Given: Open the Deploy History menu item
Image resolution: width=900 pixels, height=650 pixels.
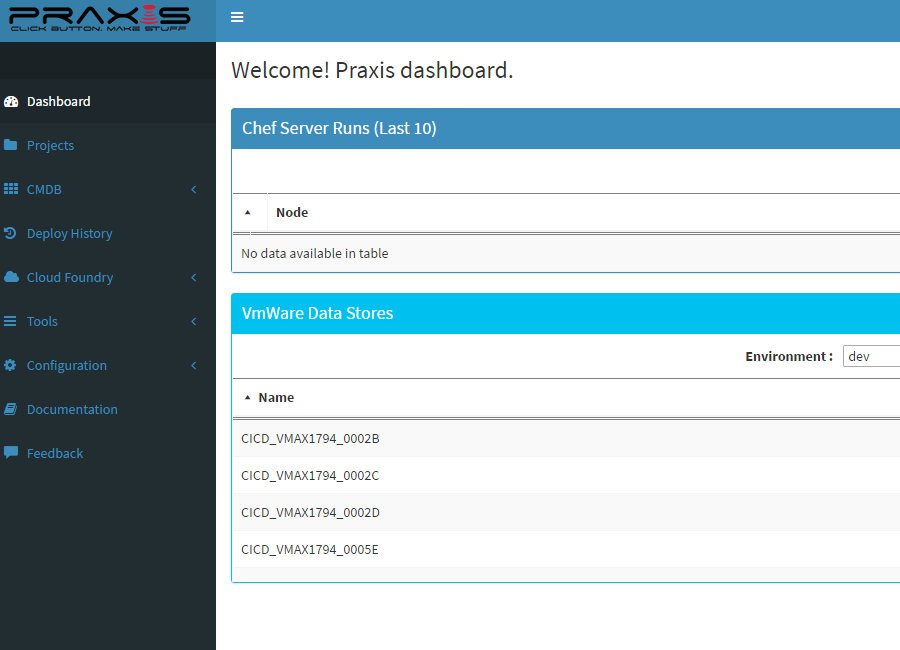Looking at the screenshot, I should (69, 233).
